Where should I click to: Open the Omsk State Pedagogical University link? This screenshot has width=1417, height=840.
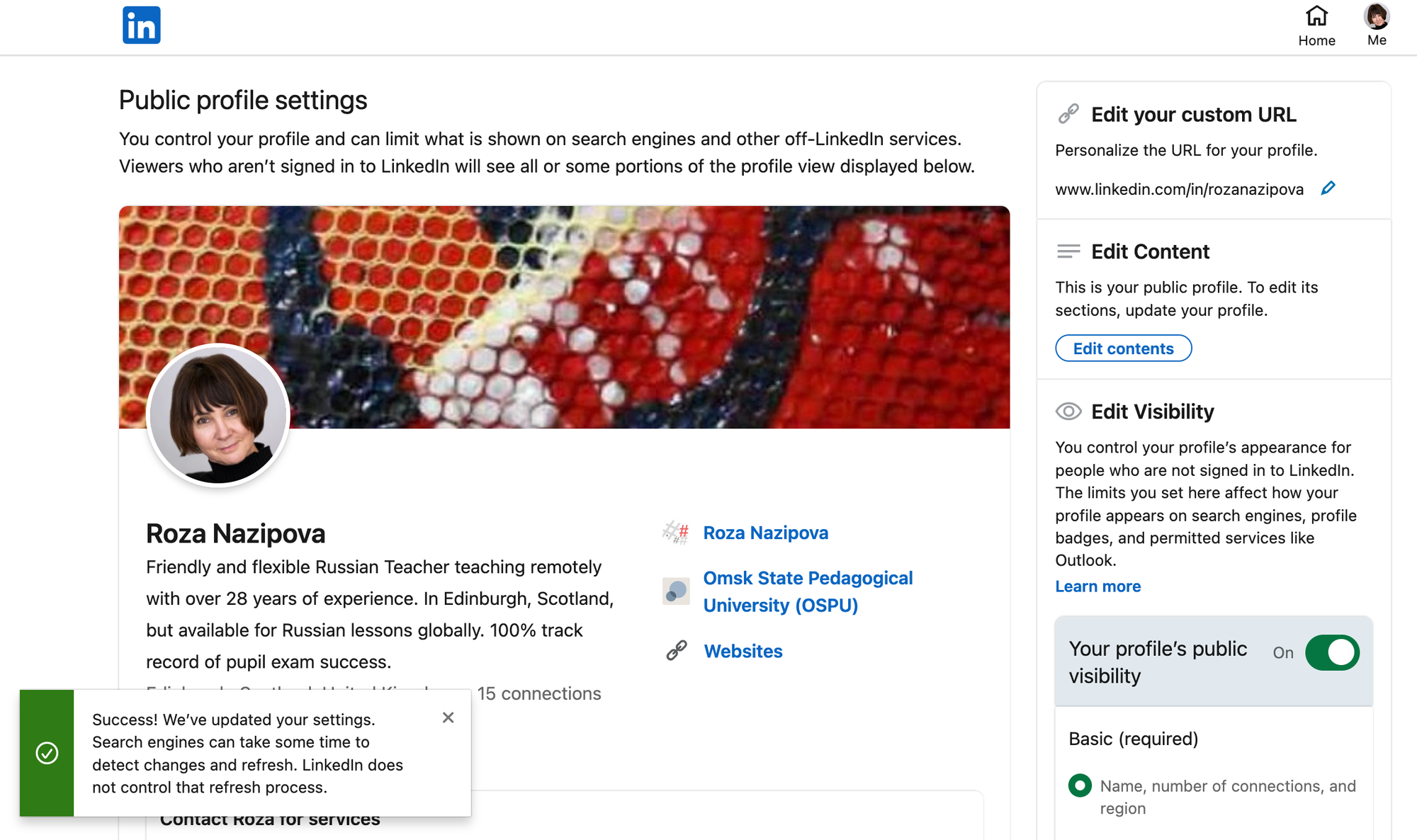(x=808, y=591)
